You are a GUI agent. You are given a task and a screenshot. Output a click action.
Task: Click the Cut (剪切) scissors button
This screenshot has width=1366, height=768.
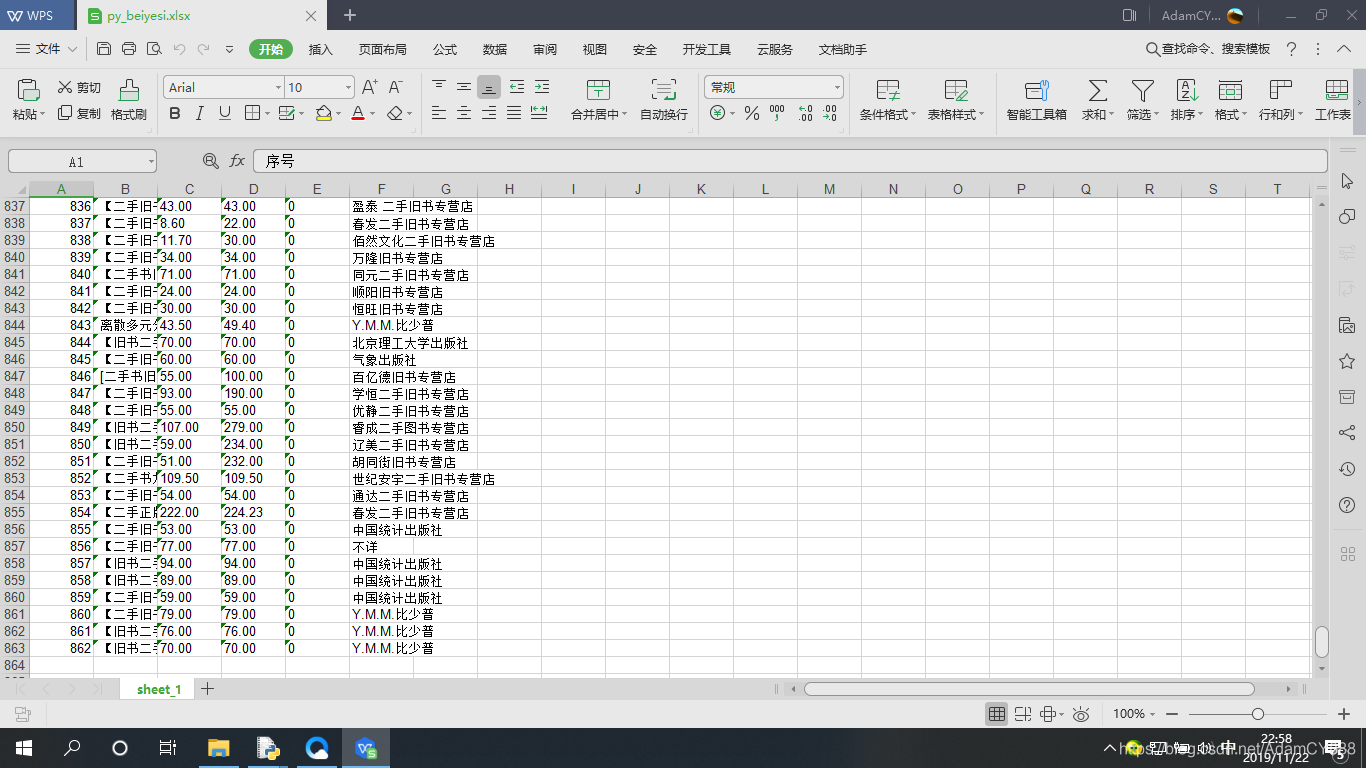79,88
